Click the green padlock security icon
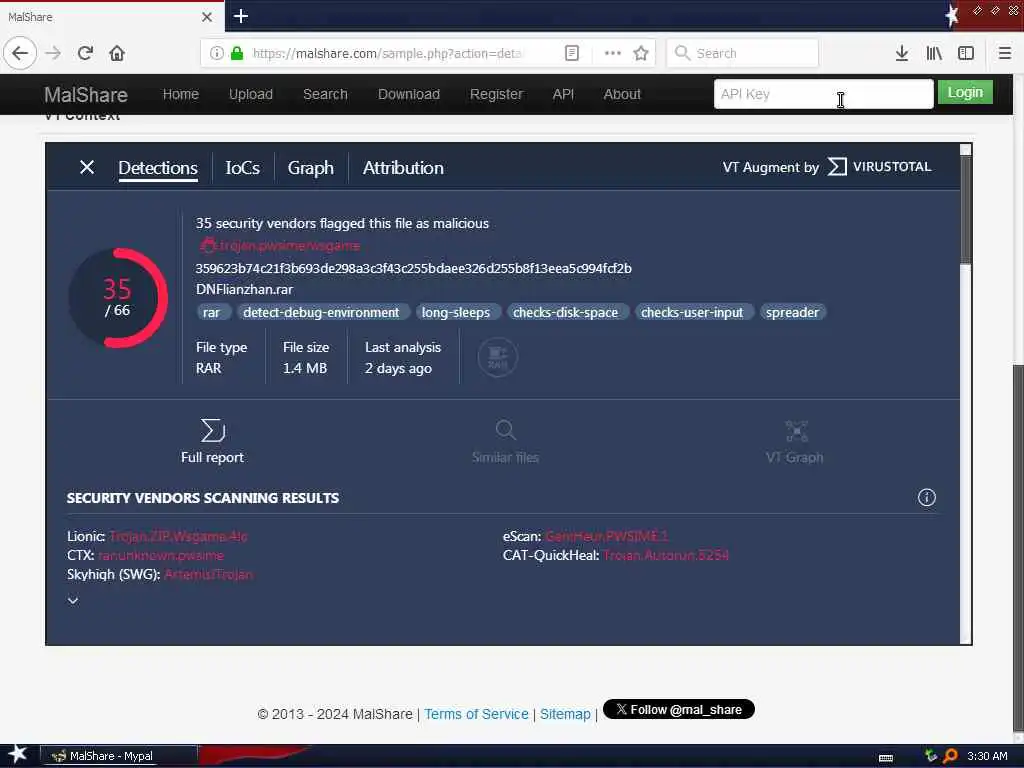Viewport: 1024px width, 768px height. 238,53
